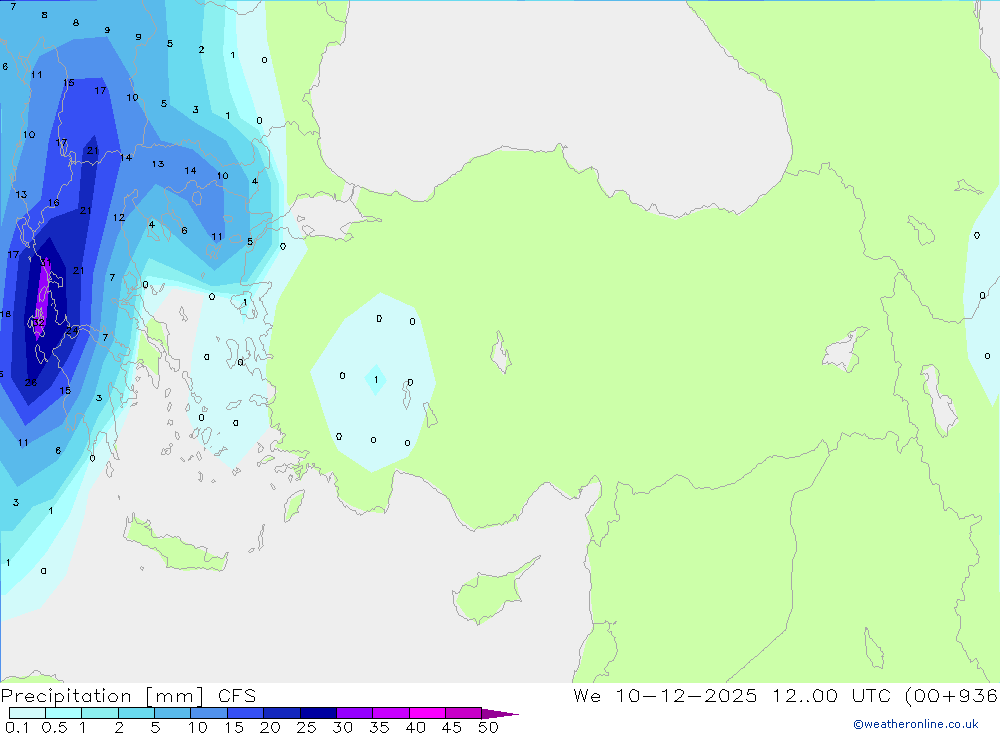
Task: Pick the 5–10 mm legend color
Action: (172, 713)
